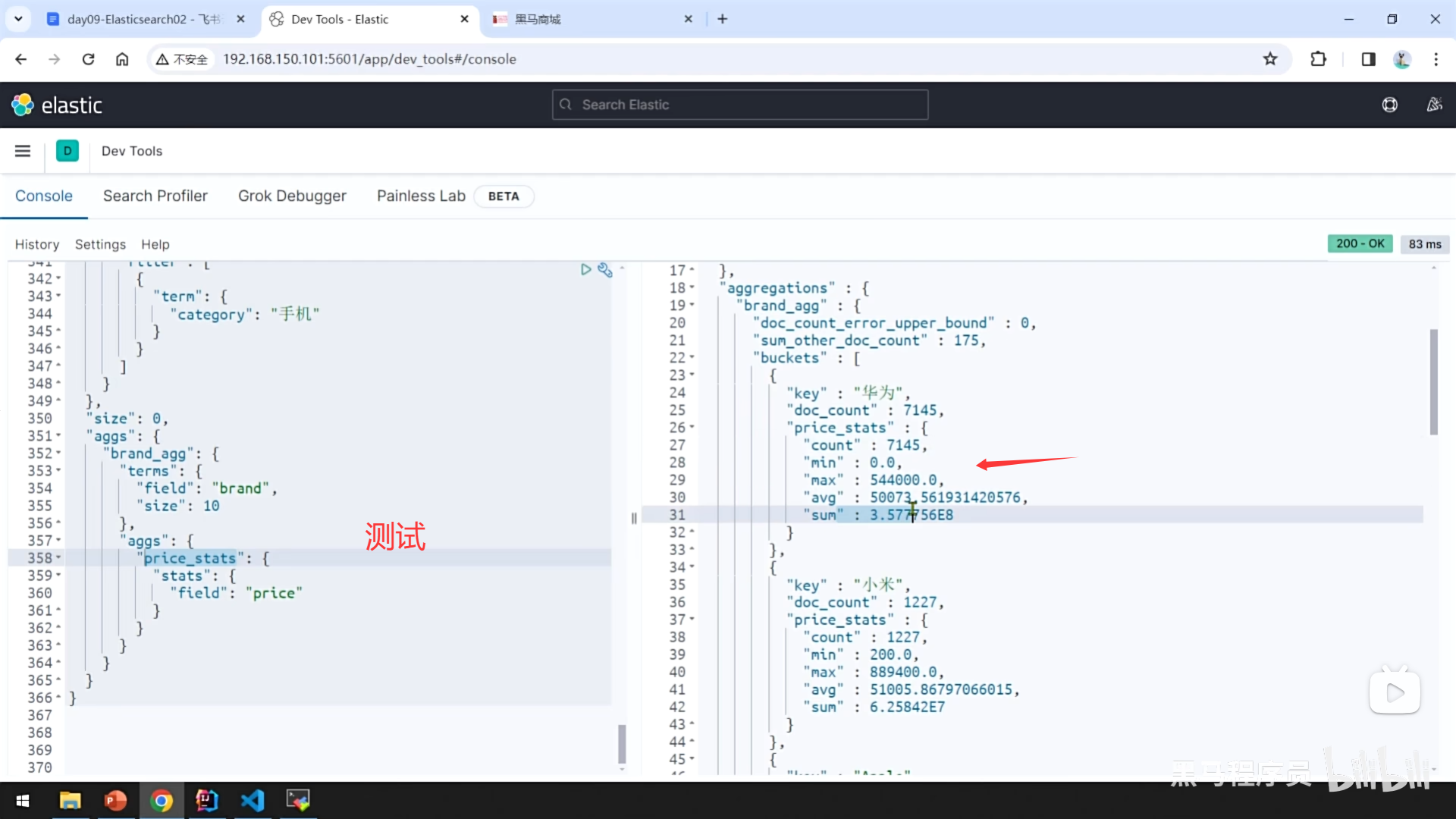This screenshot has height=819, width=1456.
Task: Click the wrench actions icon in editor
Action: click(604, 270)
